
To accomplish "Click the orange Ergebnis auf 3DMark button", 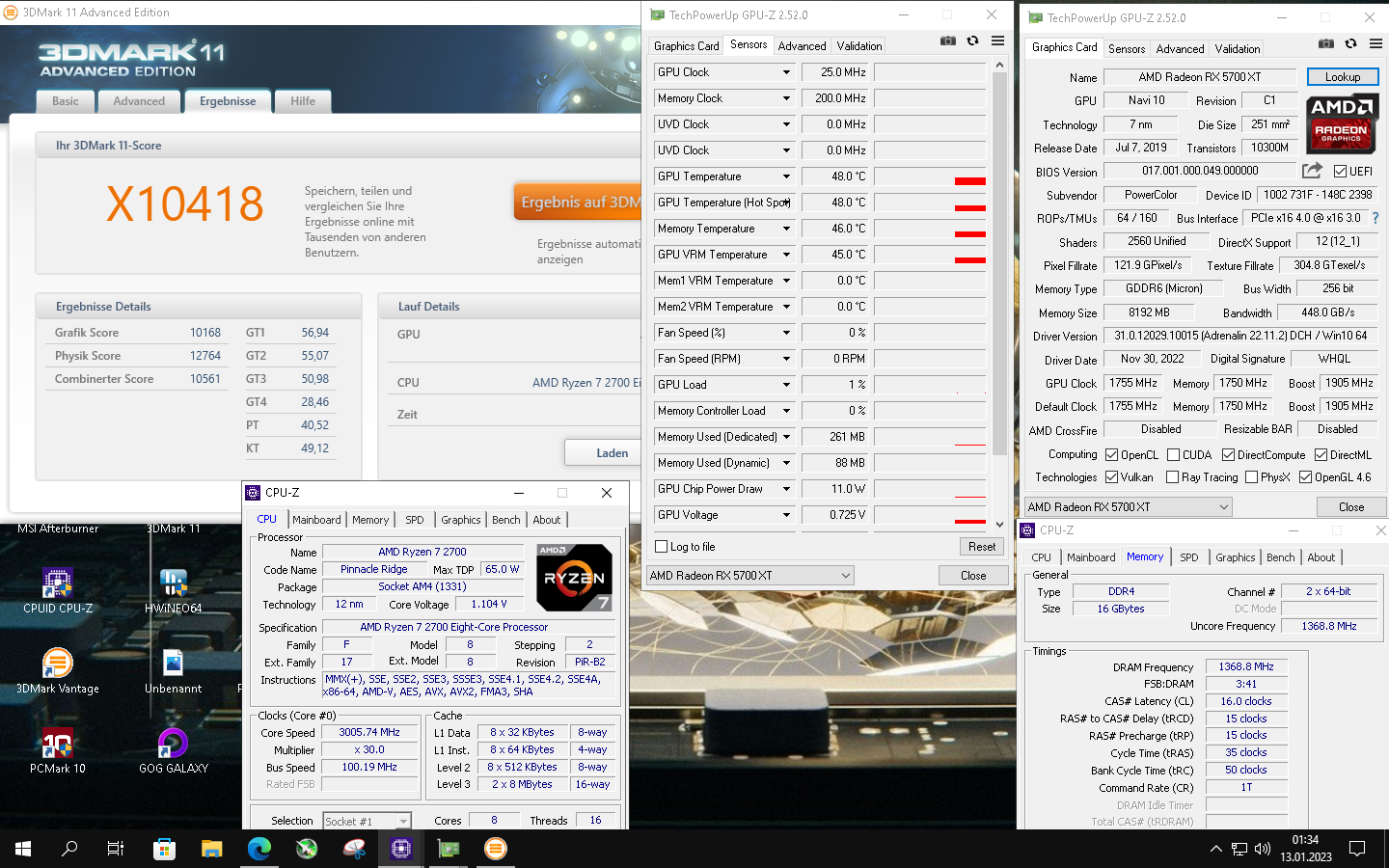I will pos(578,203).
